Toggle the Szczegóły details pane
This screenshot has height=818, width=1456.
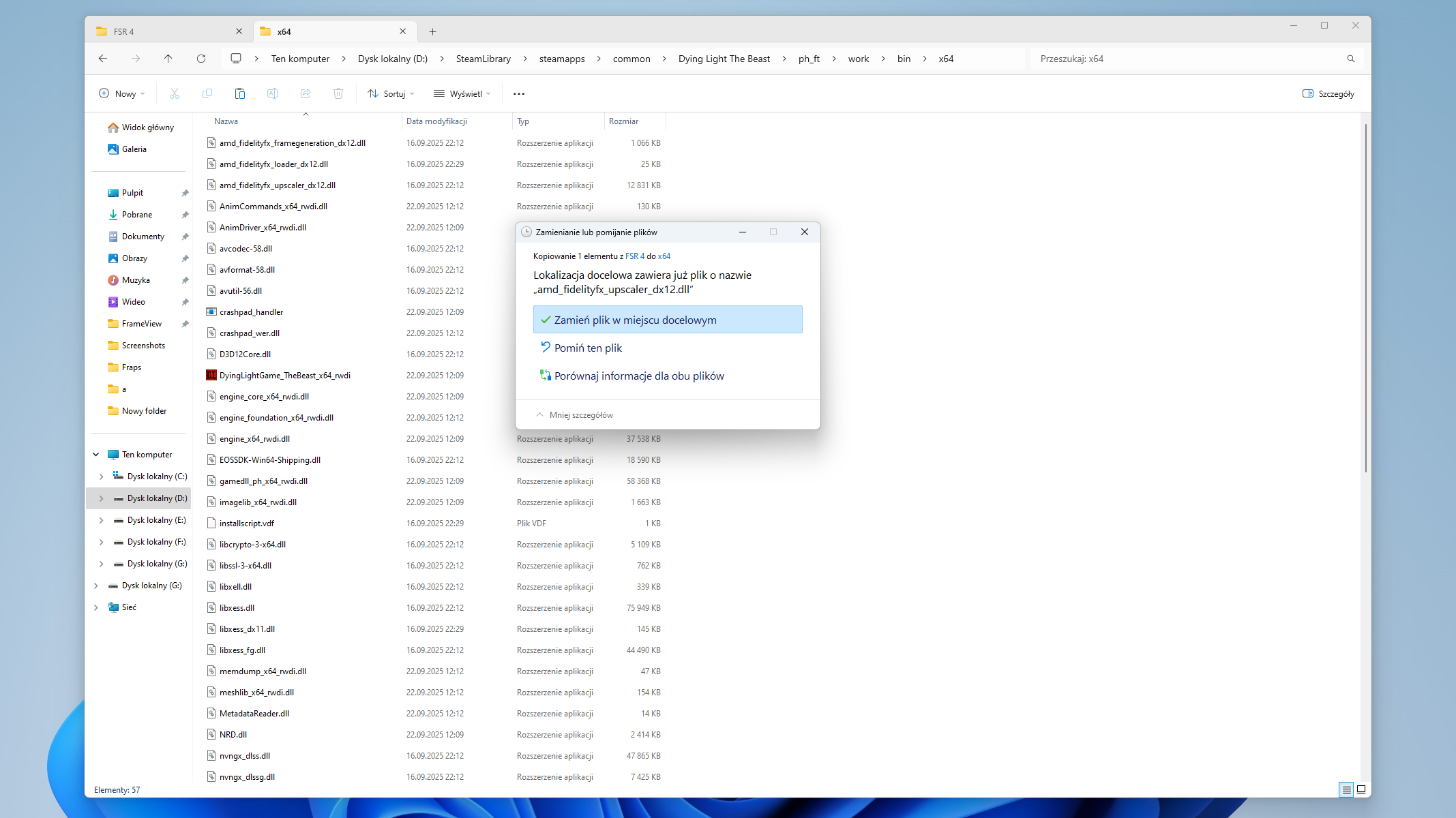pyautogui.click(x=1328, y=93)
